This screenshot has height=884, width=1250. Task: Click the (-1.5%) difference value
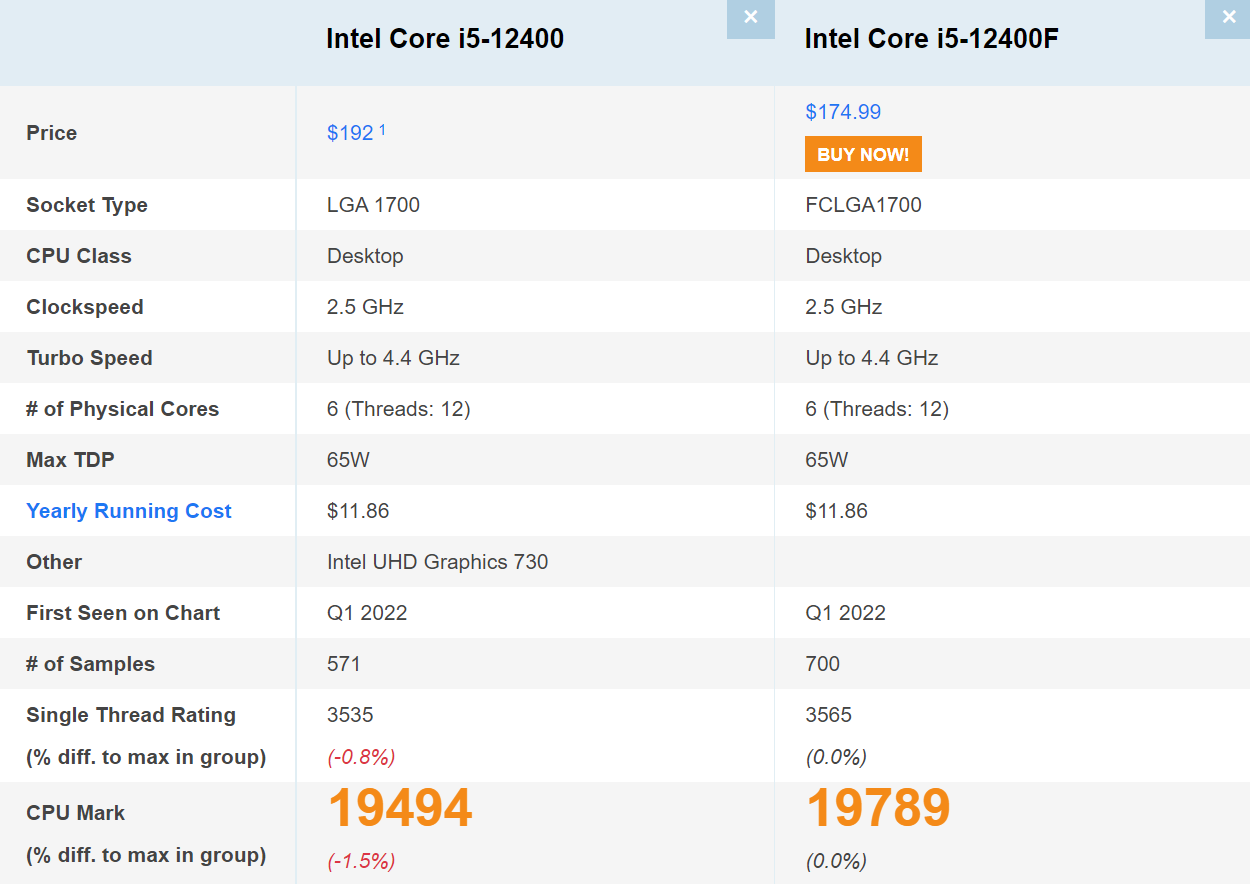point(361,860)
